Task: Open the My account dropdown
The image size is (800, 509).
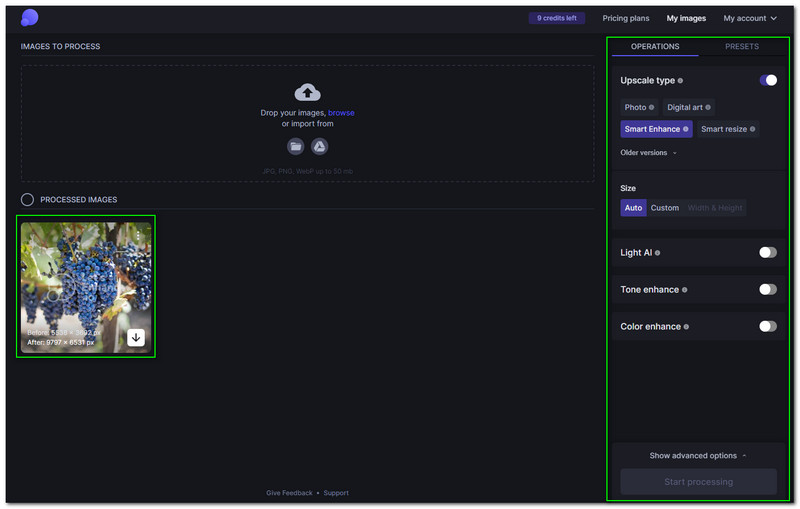Action: click(750, 18)
